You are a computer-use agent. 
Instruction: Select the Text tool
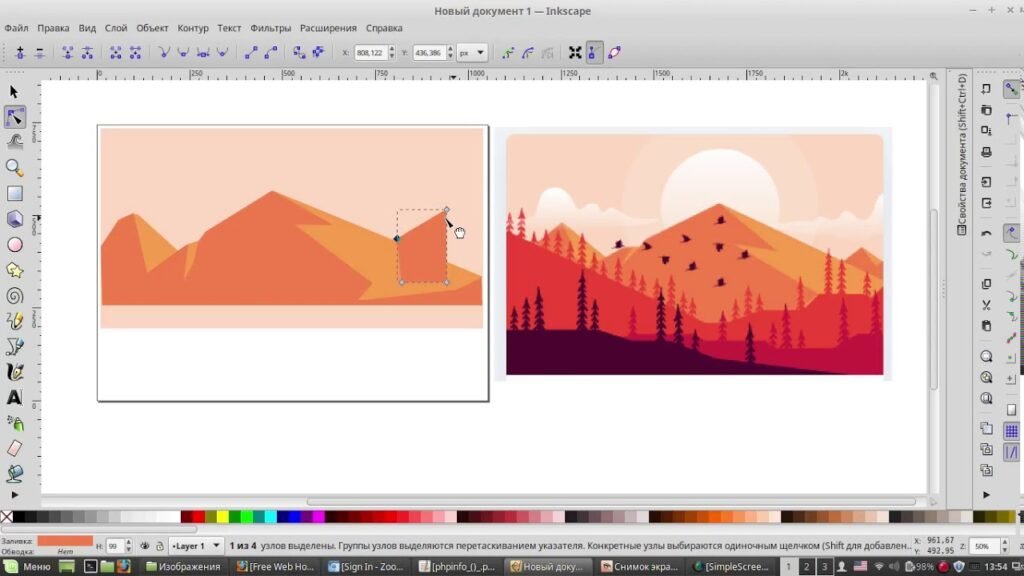coord(14,397)
